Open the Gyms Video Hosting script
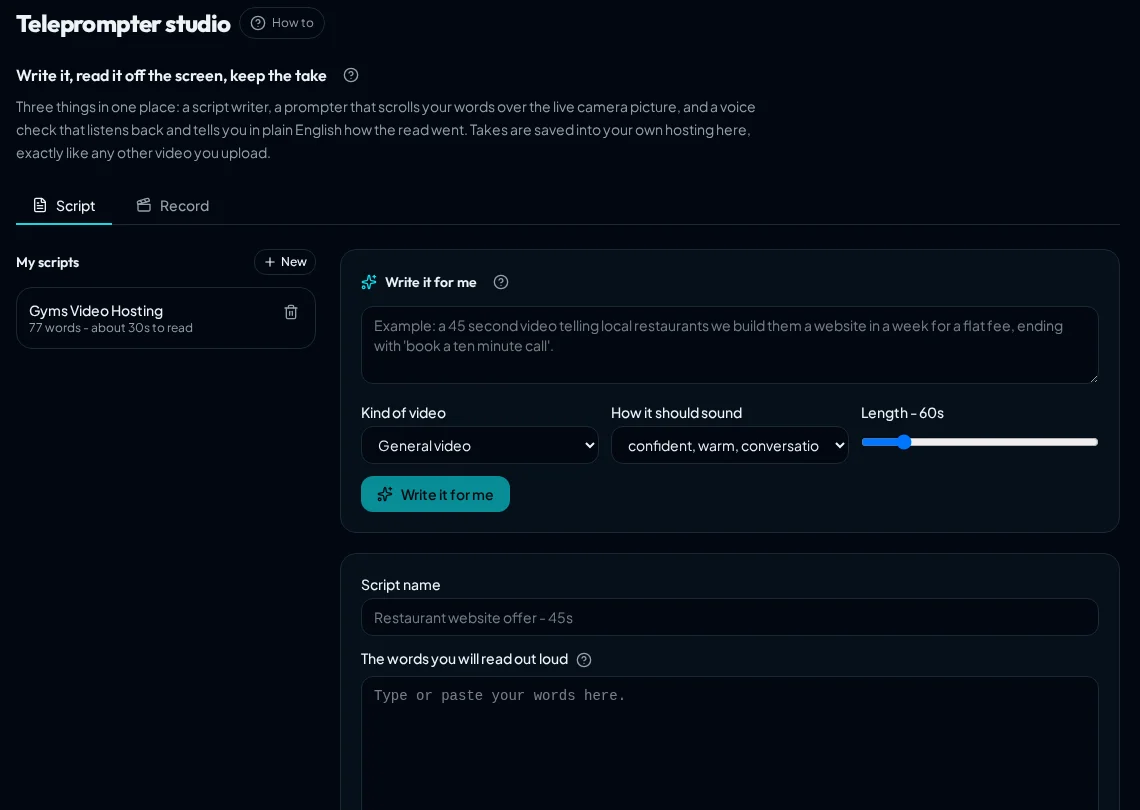 [x=166, y=318]
